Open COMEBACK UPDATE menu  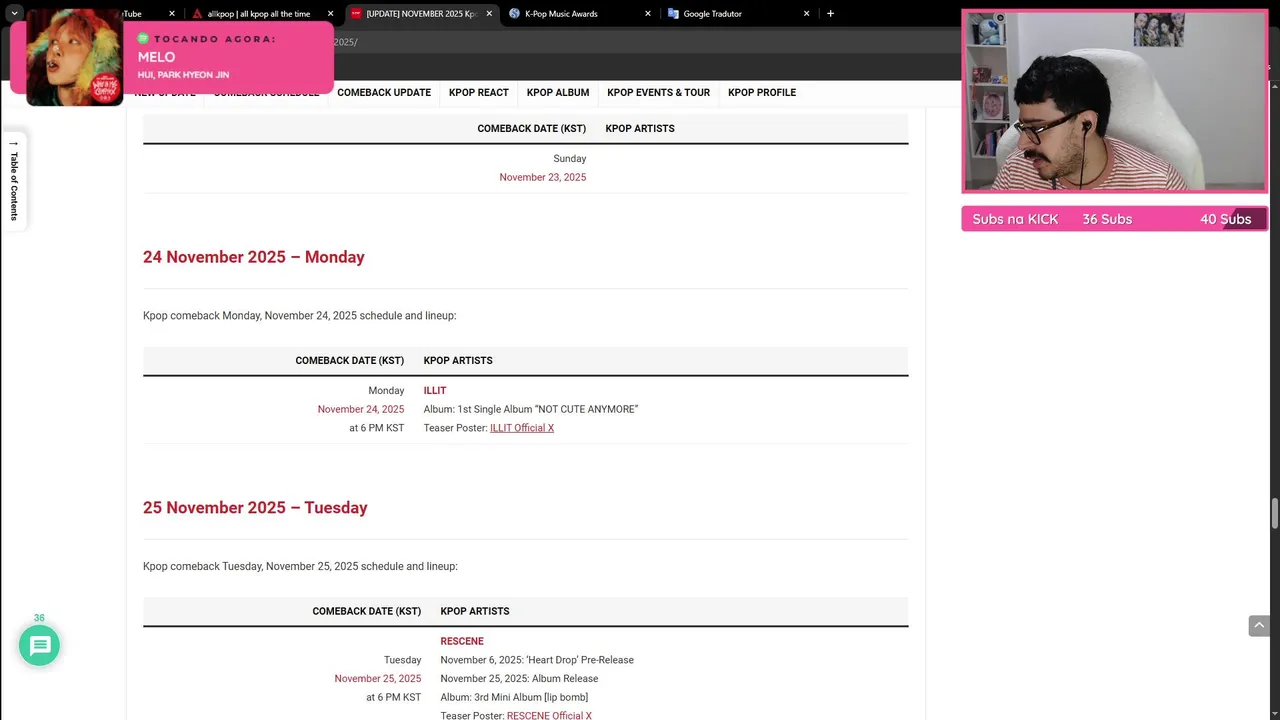(x=384, y=92)
